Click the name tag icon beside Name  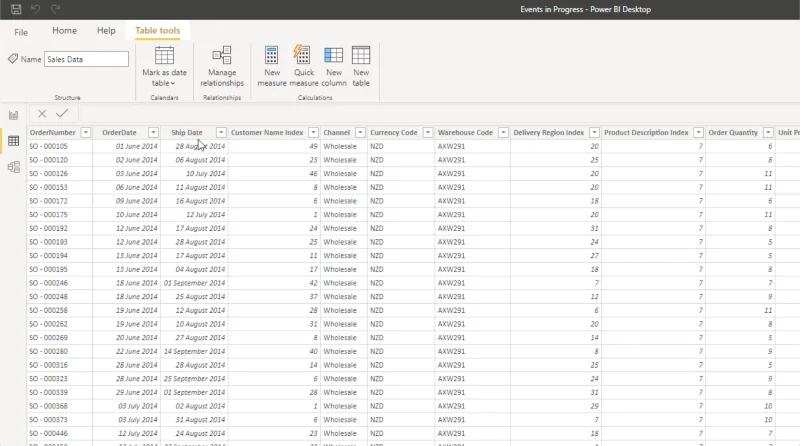[13, 59]
